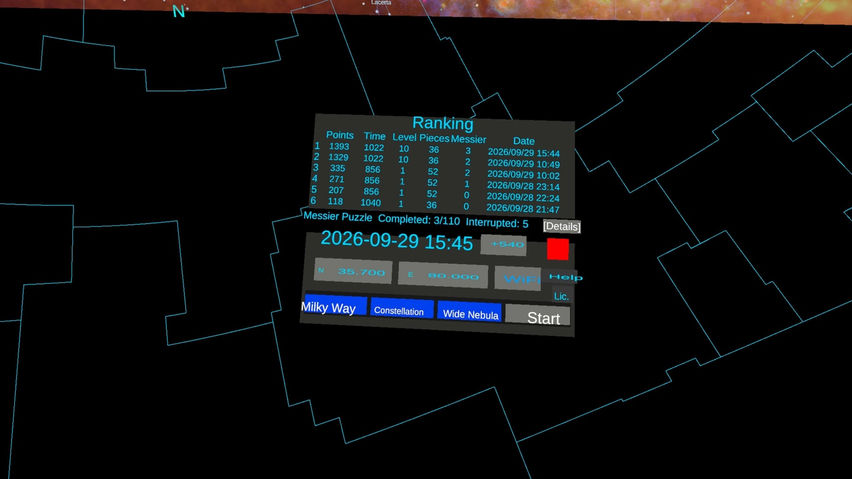
Task: Click the N north compass marker
Action: [x=179, y=11]
